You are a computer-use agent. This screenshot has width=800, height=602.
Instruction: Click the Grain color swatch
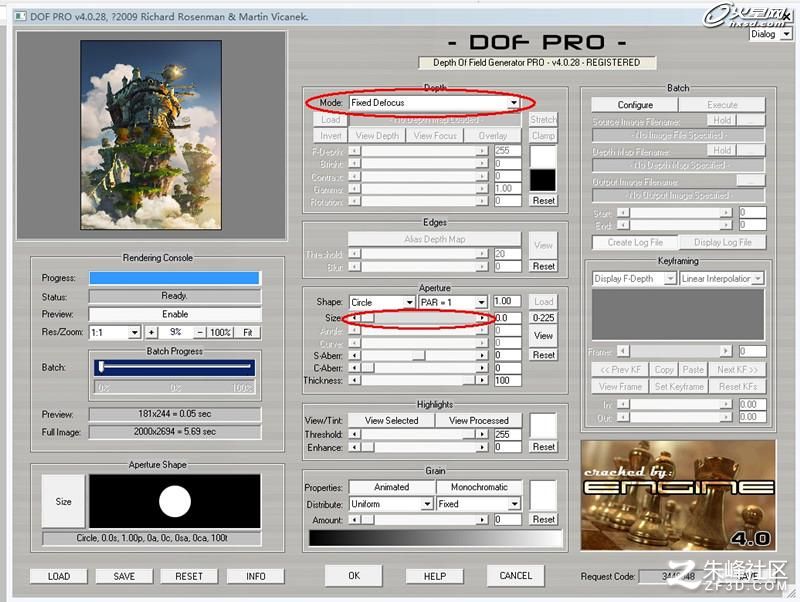coord(543,495)
